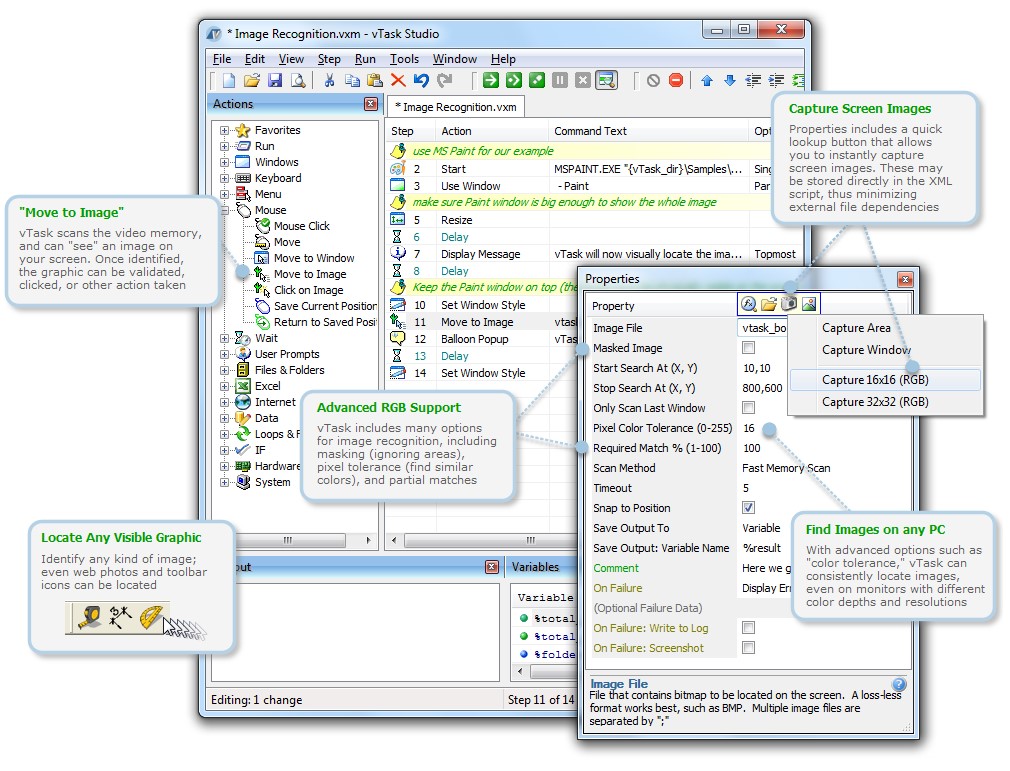Screen dimensions: 1010x771
Task: Select Click on Image in Actions tree
Action: [309, 290]
